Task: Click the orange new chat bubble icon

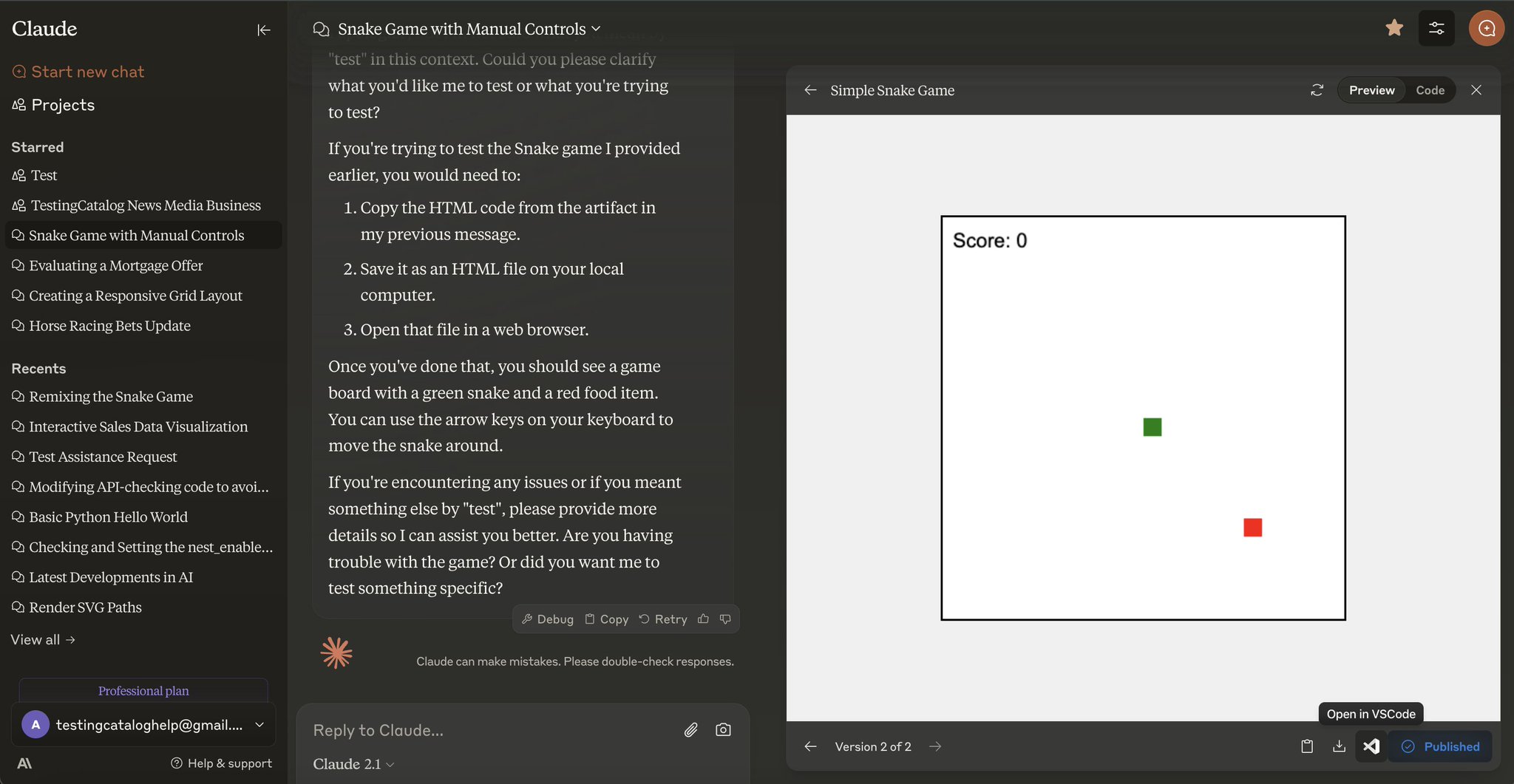Action: tap(1487, 28)
